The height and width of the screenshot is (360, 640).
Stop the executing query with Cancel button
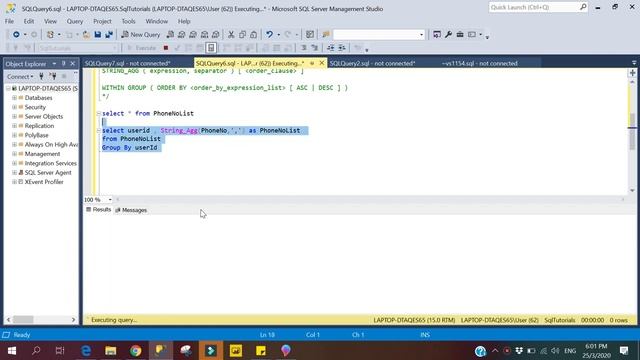coord(166,48)
